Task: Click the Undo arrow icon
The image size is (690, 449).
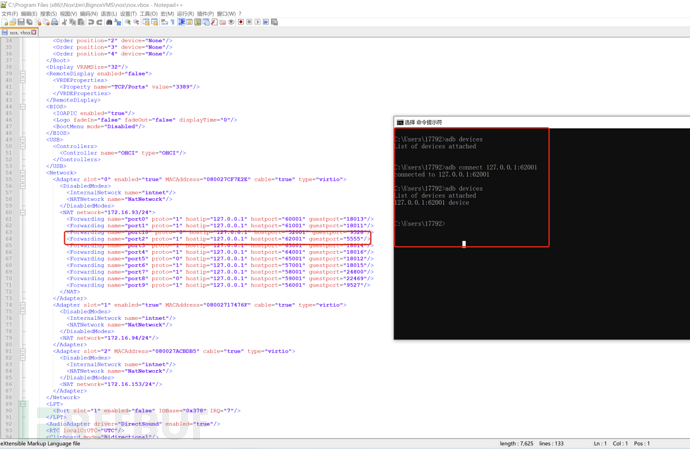Action: [91, 22]
